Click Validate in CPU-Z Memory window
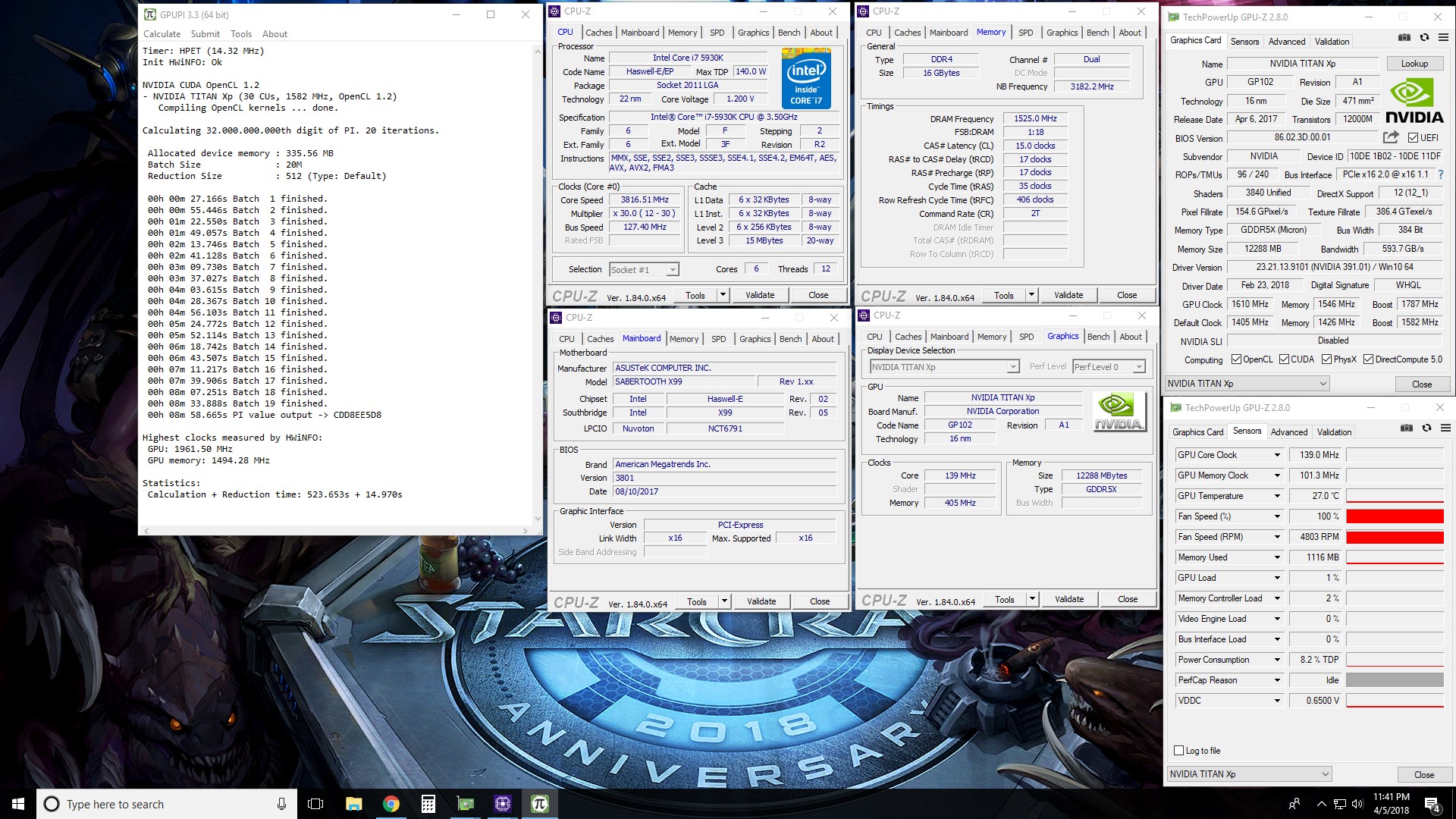The image size is (1456, 819). tap(1068, 295)
